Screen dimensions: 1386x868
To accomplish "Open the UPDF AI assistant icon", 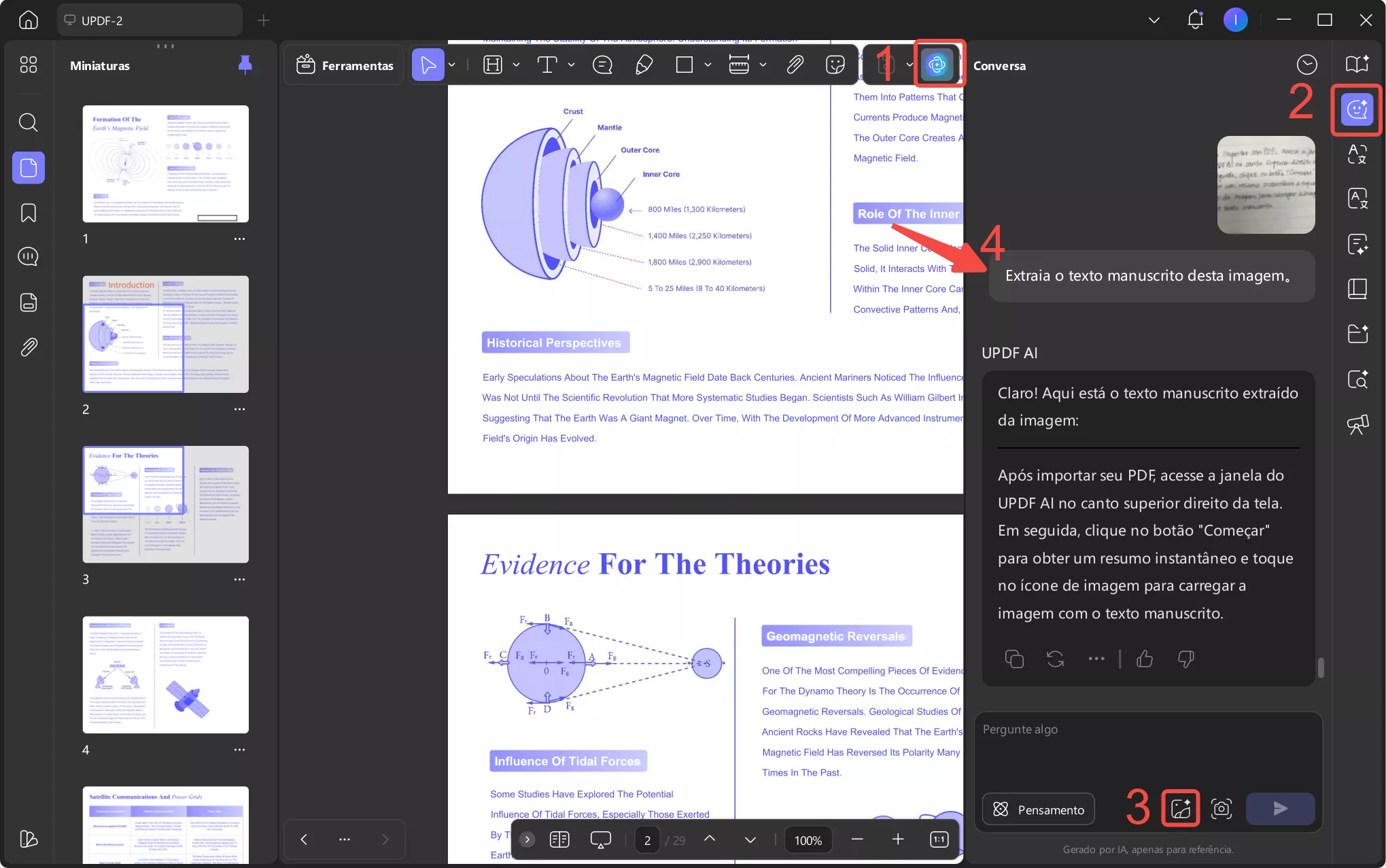I will (937, 65).
